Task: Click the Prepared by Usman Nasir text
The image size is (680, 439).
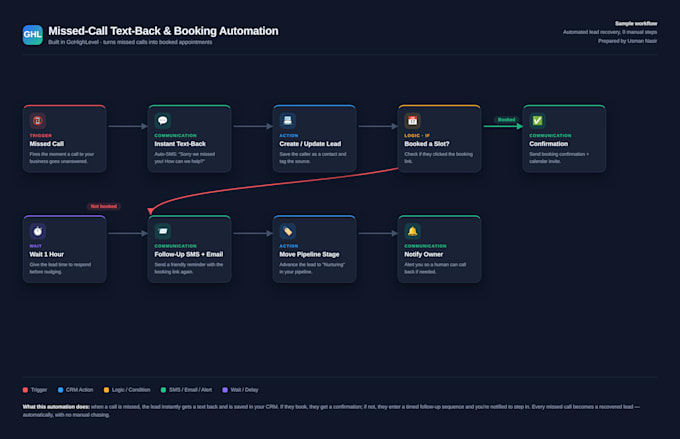Action: click(628, 41)
